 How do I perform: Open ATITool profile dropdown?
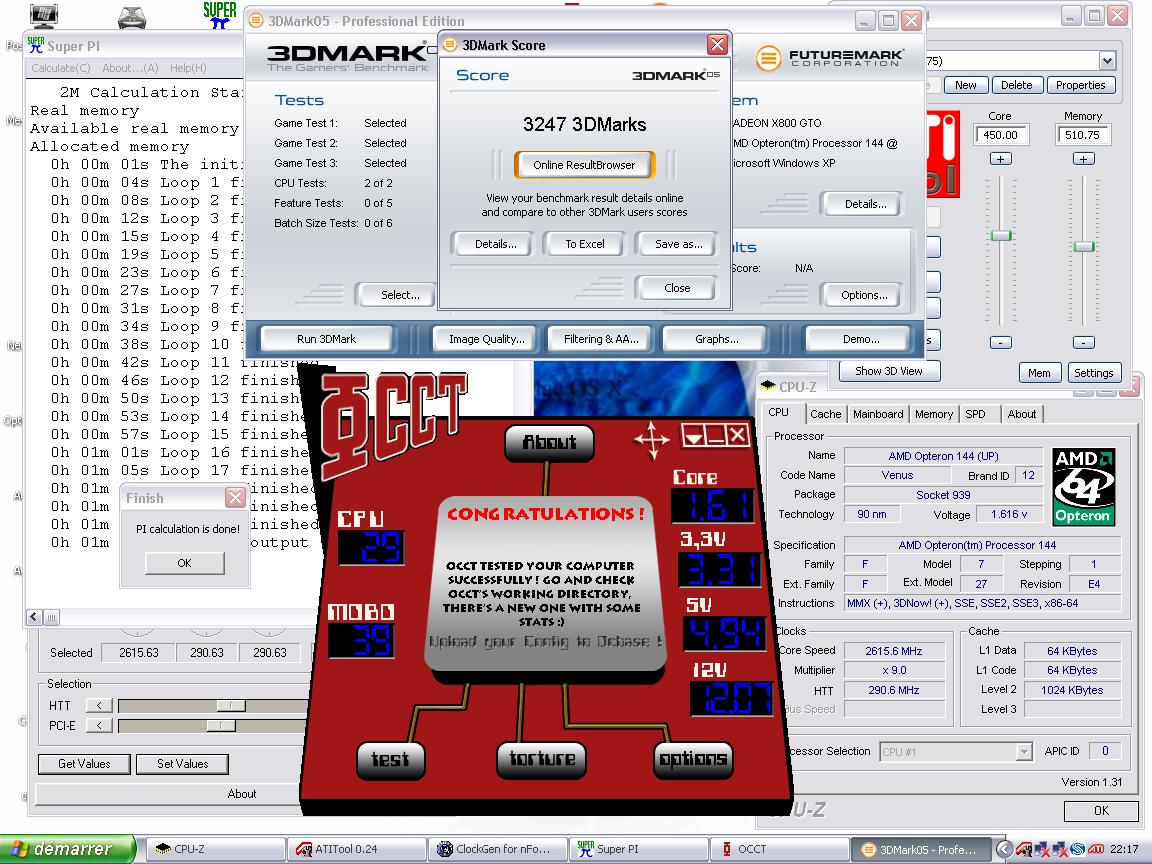pyautogui.click(x=1107, y=60)
